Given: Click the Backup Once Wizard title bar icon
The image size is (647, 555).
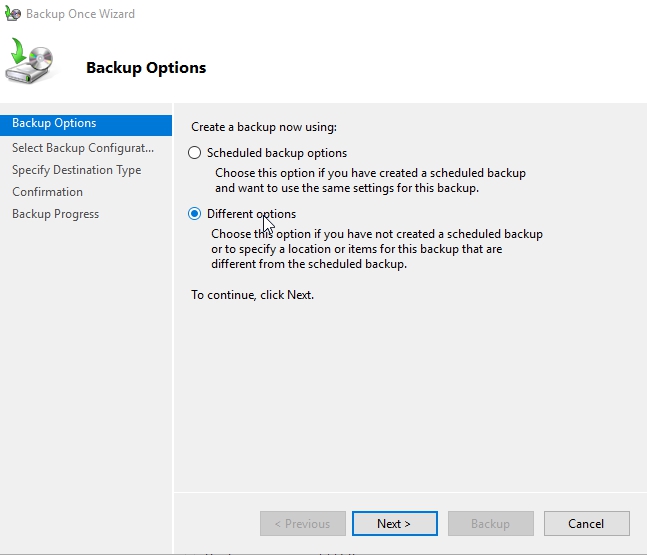Looking at the screenshot, I should (12, 14).
